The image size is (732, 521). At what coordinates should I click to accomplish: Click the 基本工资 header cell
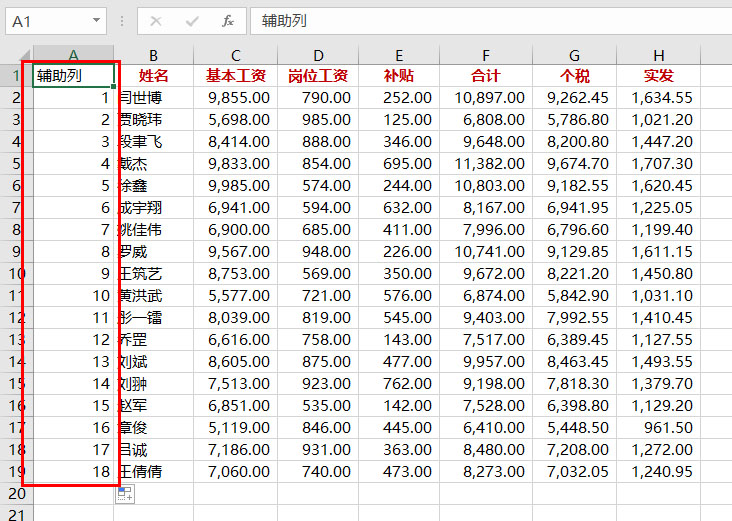(x=236, y=76)
